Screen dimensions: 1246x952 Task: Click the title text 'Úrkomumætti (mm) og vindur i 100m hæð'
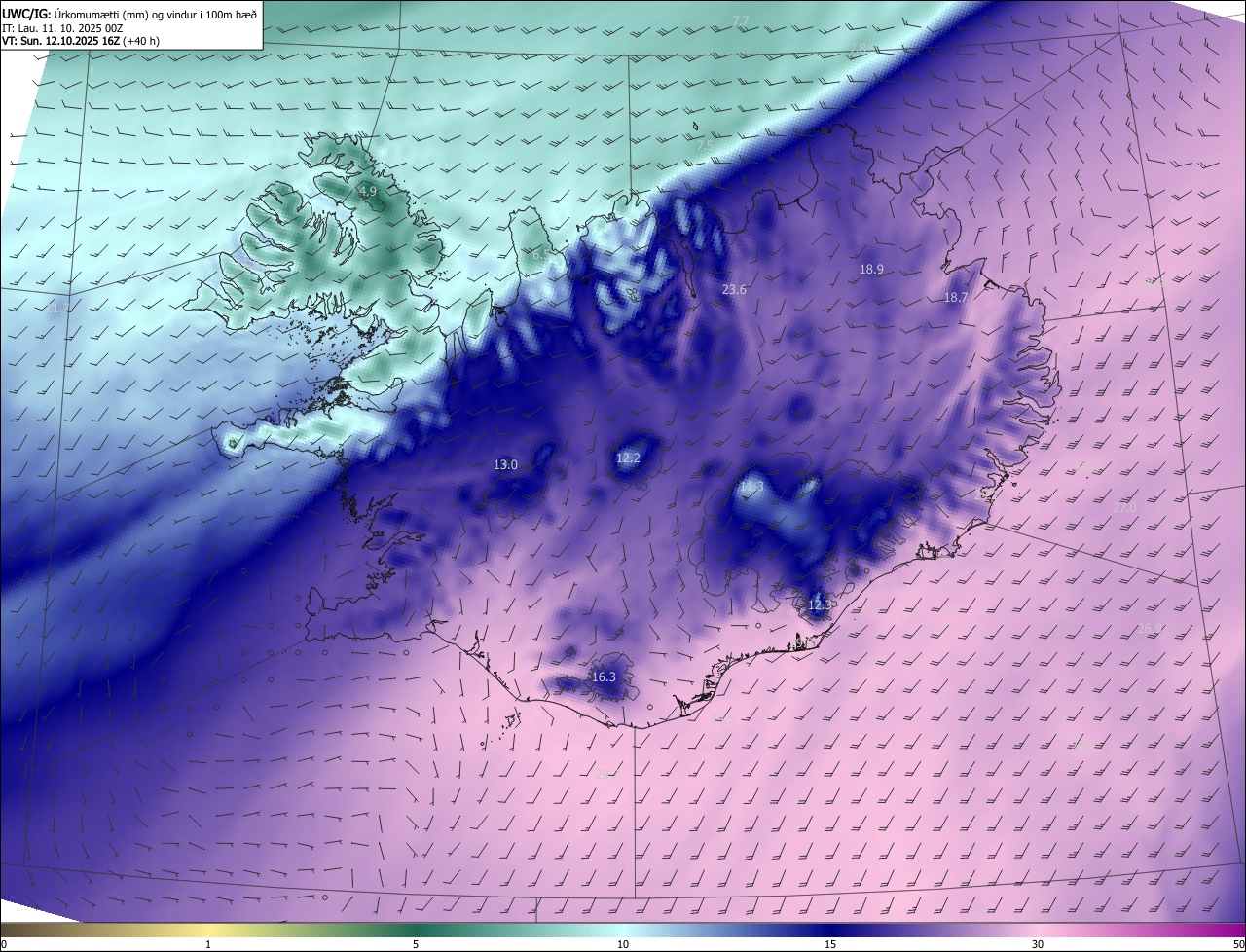(155, 14)
